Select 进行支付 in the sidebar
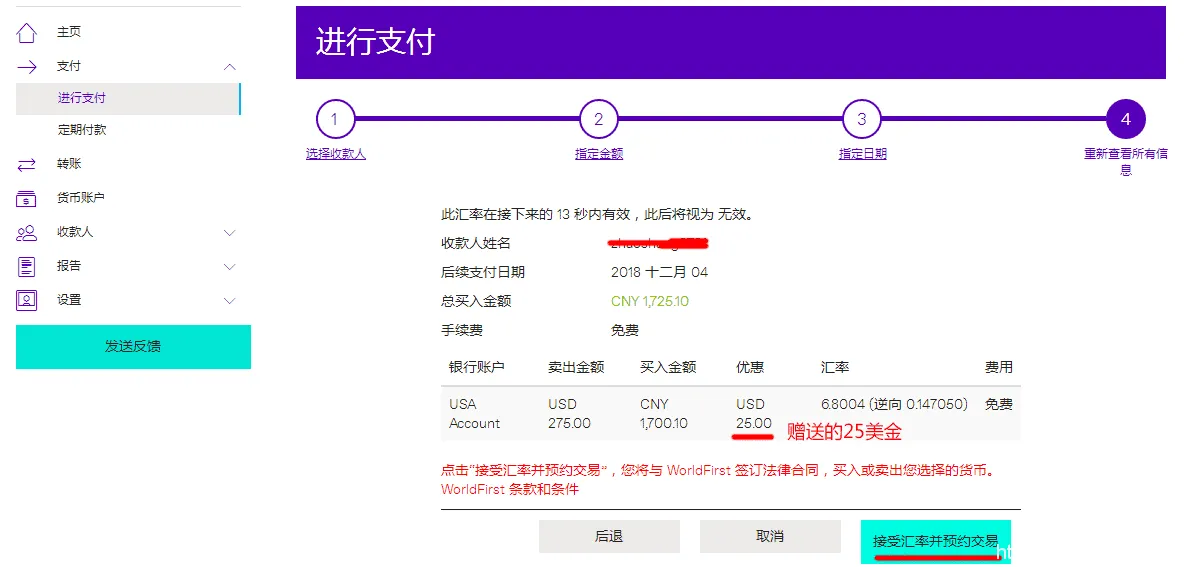 pyautogui.click(x=128, y=98)
